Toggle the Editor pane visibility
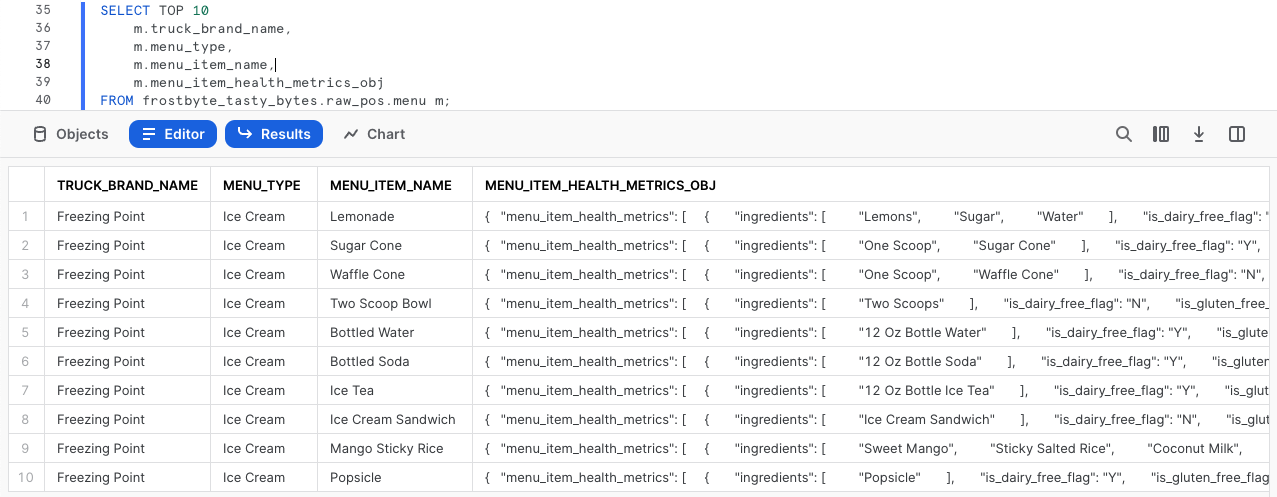1277x497 pixels. (173, 134)
